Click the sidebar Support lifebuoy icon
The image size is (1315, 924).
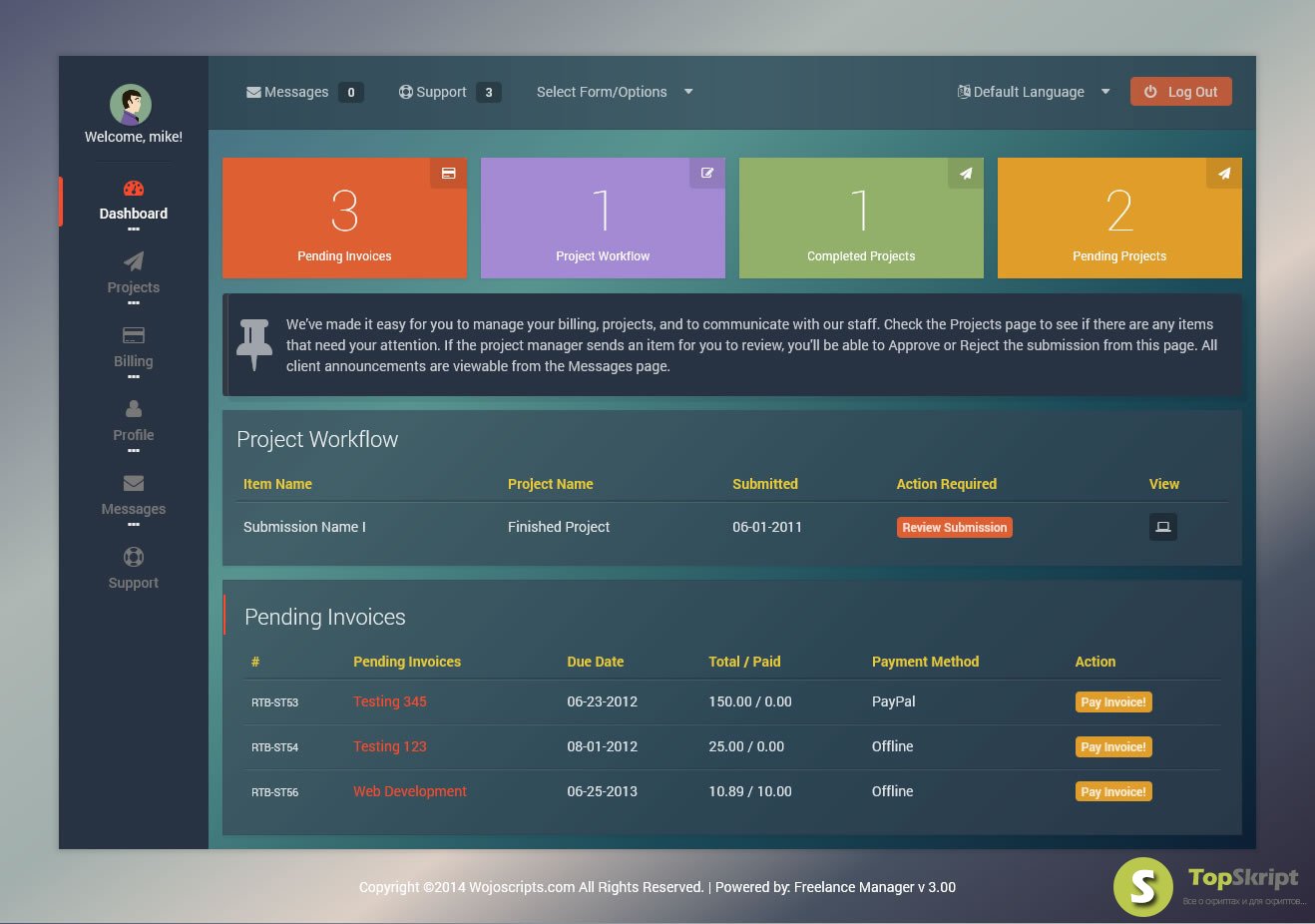134,557
